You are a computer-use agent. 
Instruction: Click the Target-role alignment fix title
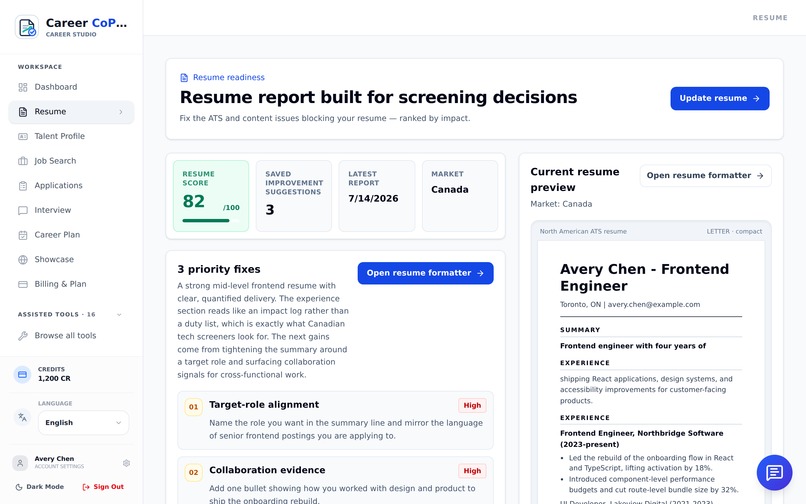point(264,405)
